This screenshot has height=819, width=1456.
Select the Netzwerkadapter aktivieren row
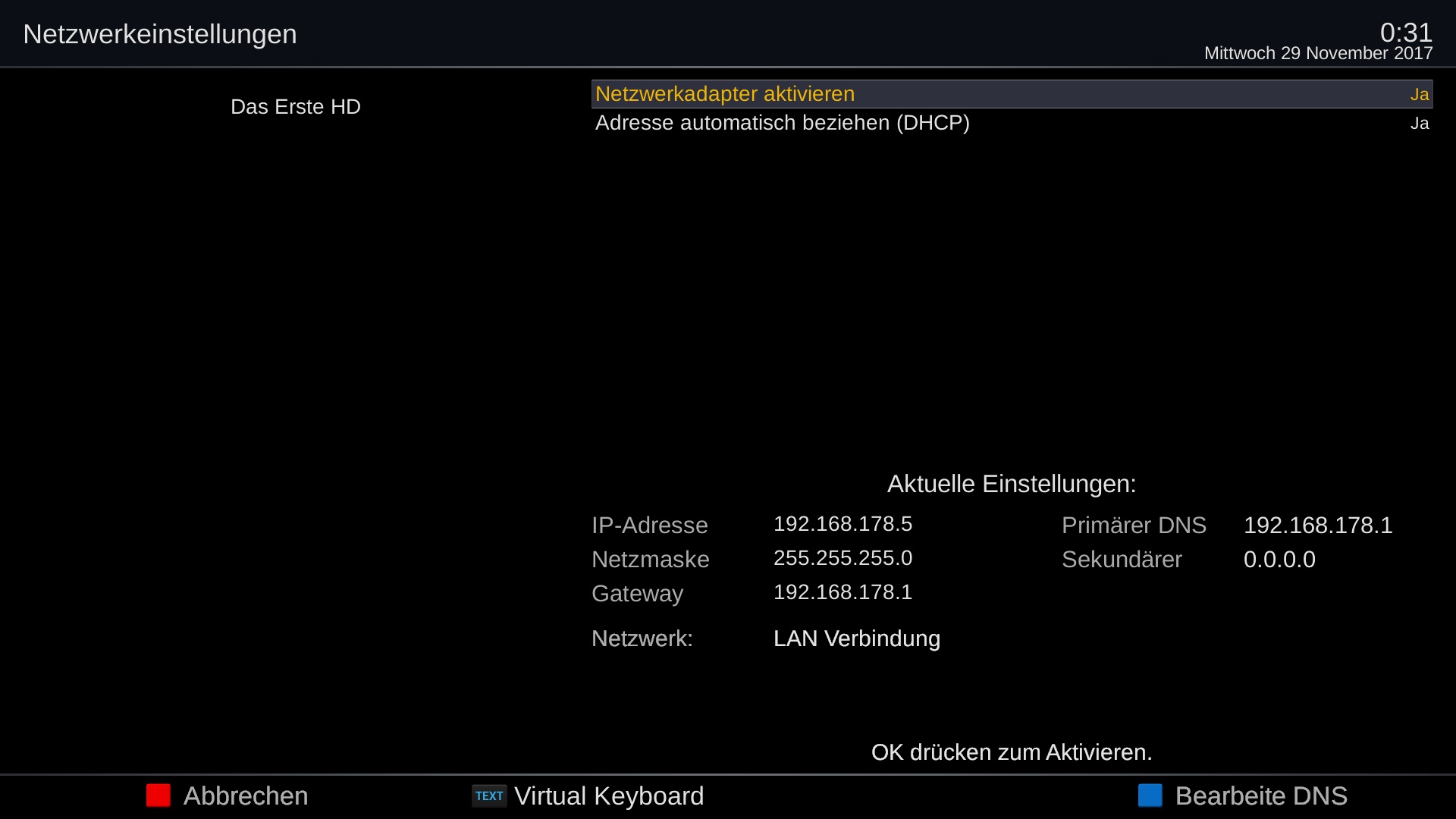click(1012, 94)
